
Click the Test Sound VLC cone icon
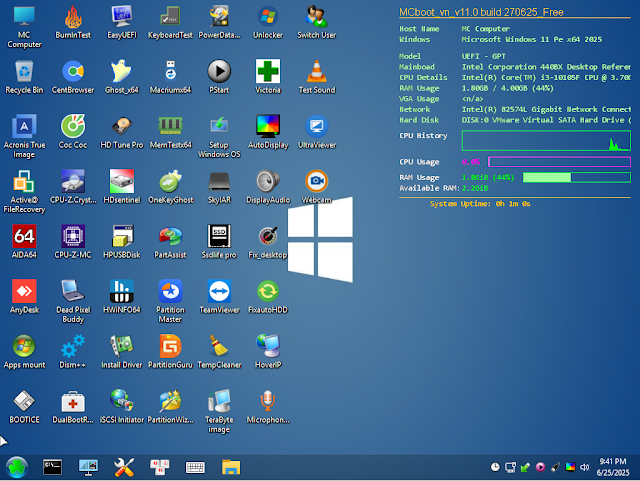click(x=317, y=77)
